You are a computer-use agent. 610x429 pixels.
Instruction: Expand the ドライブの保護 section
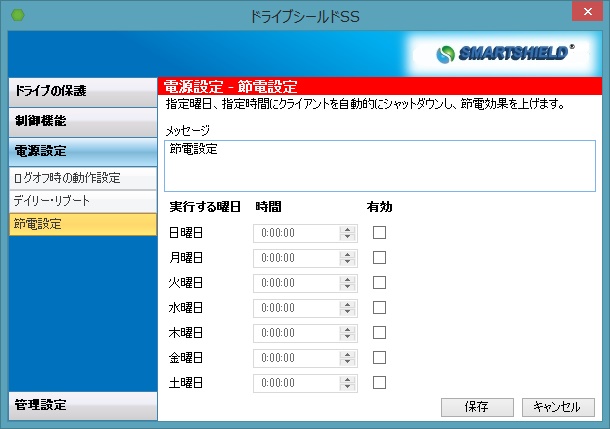pyautogui.click(x=80, y=91)
